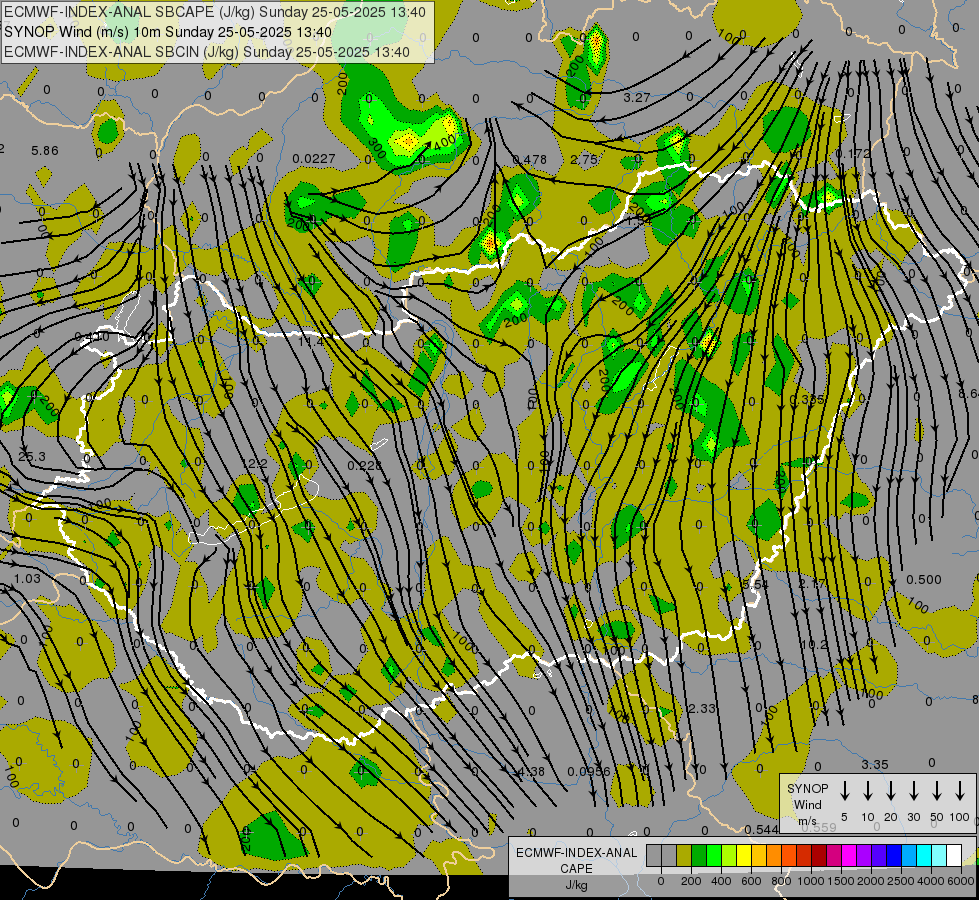Click the '2500' label on CAPE scale
Viewport: 979px width, 900px height.
[x=900, y=881]
